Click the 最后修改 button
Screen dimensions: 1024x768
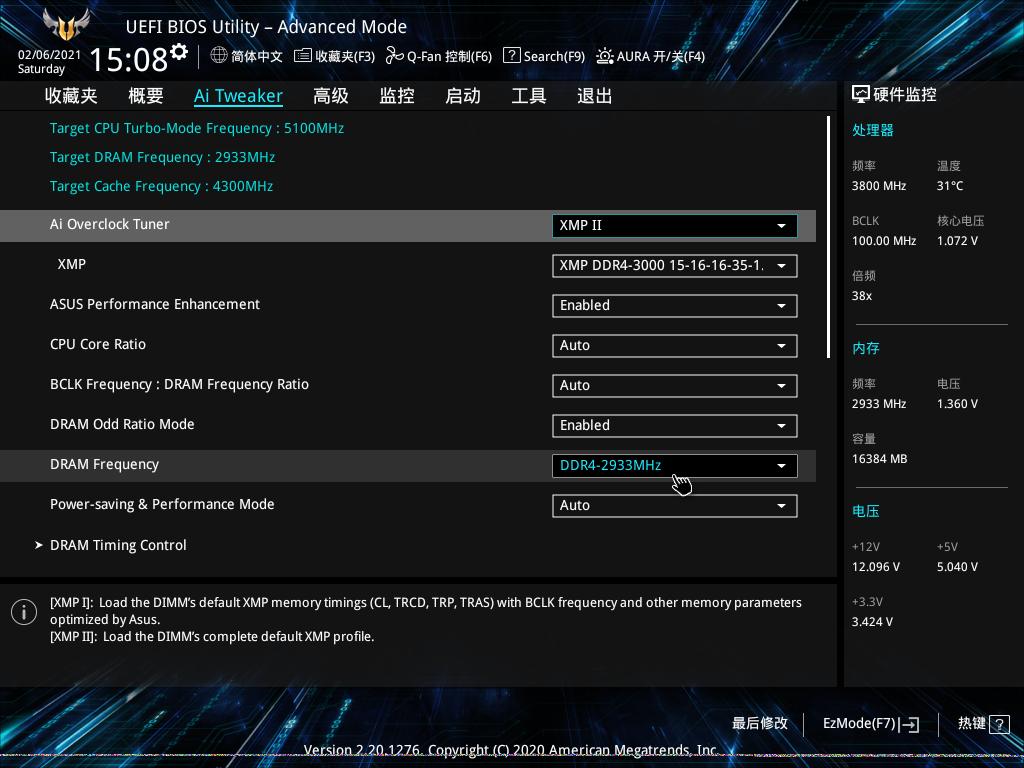tap(760, 723)
